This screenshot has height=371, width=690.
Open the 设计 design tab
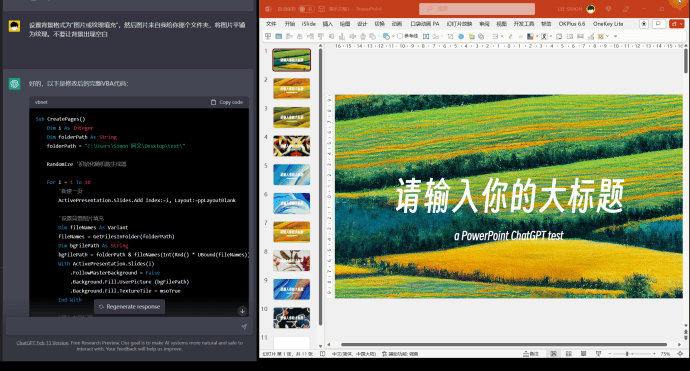tap(362, 24)
